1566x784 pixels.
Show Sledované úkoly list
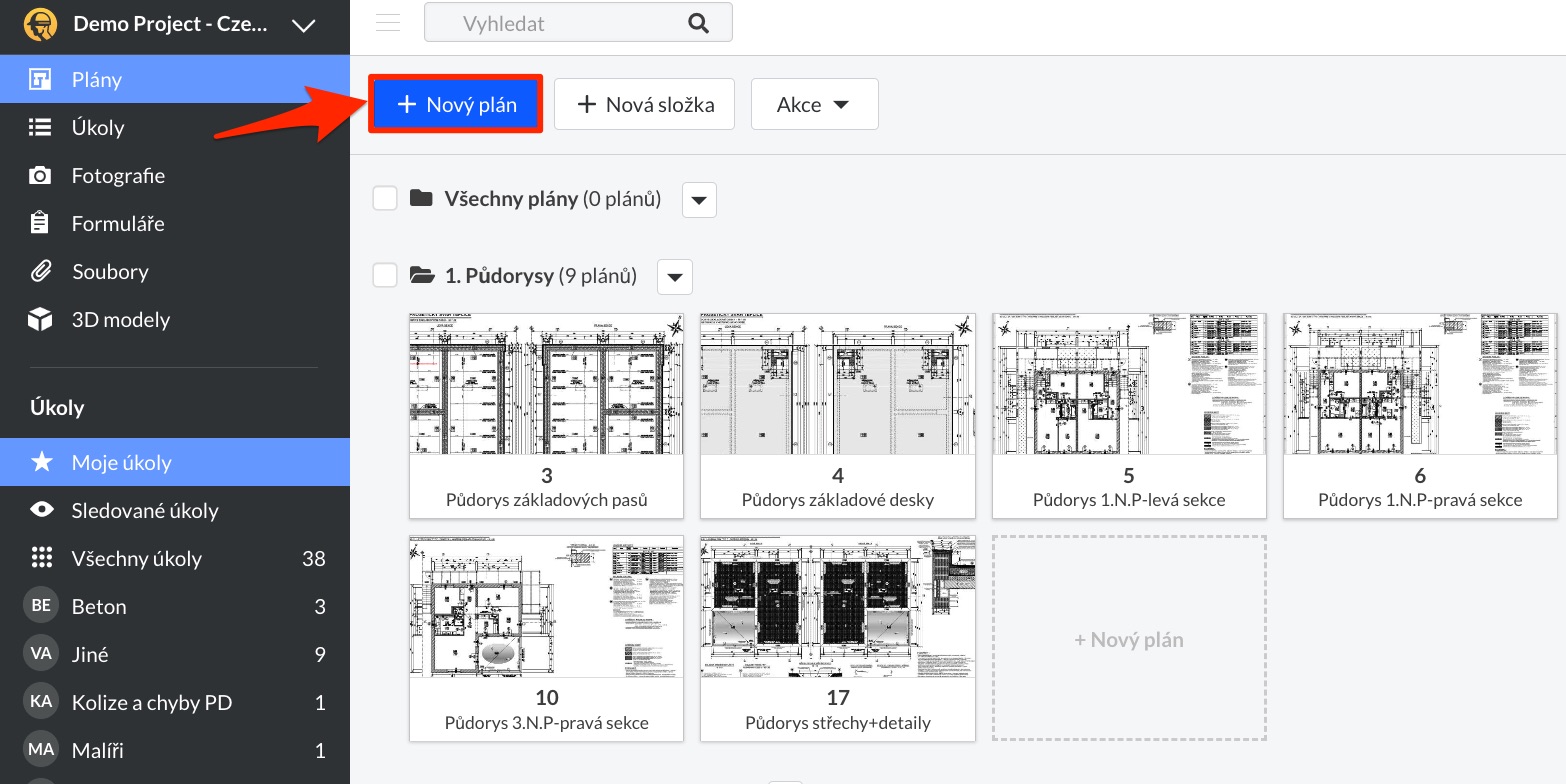(x=175, y=510)
